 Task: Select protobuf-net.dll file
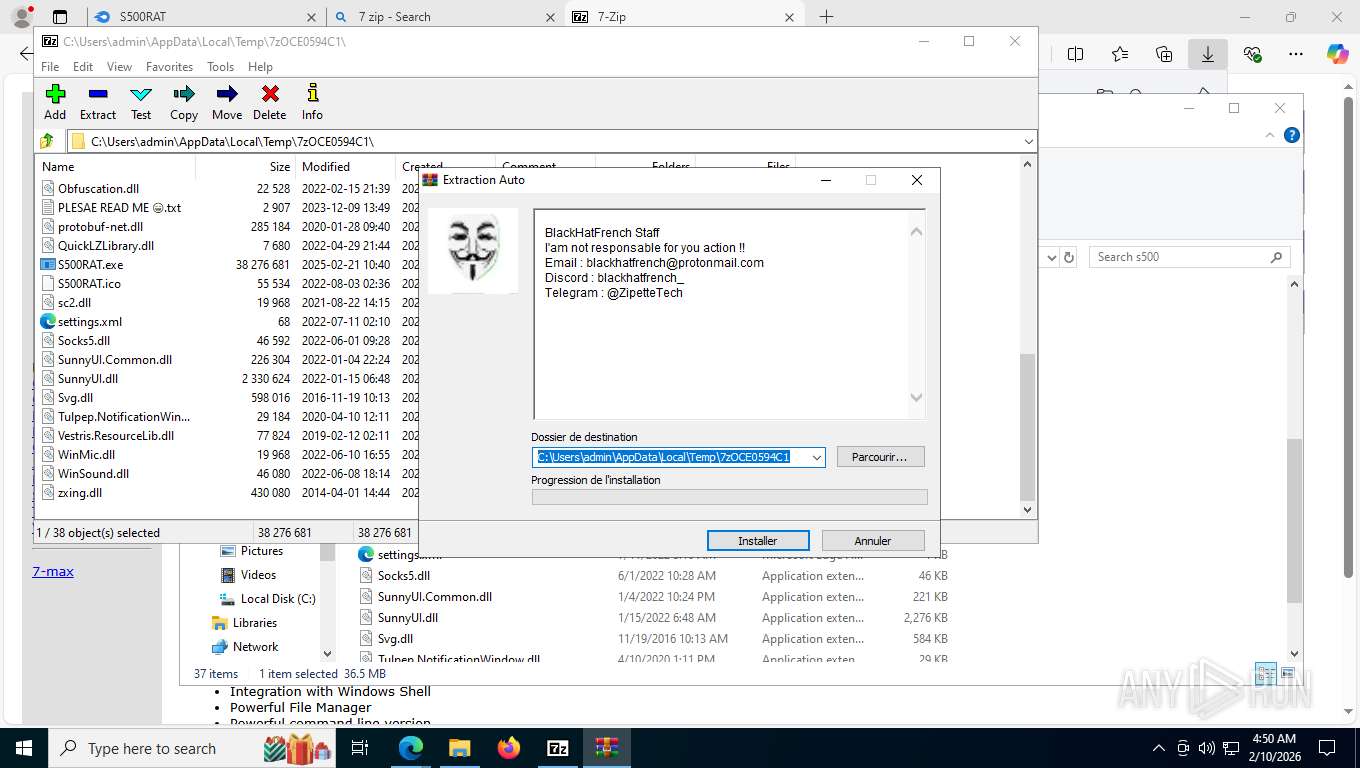click(x=100, y=226)
